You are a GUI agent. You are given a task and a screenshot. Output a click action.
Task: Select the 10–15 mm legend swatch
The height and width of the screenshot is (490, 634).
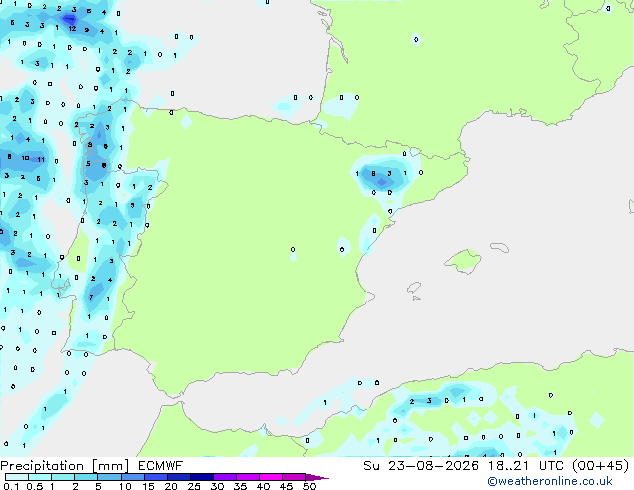click(132, 477)
